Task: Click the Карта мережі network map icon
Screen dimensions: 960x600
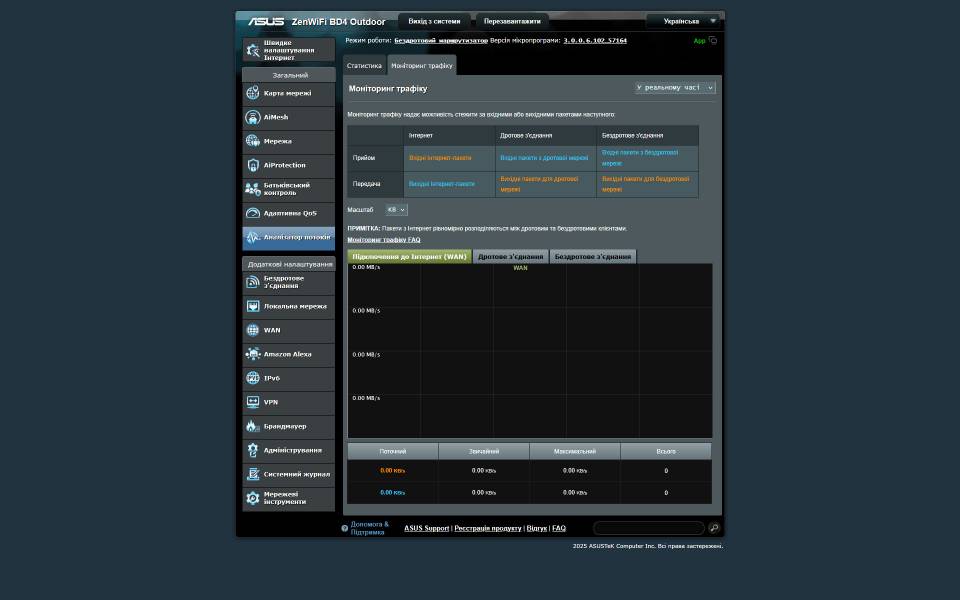Action: (253, 93)
